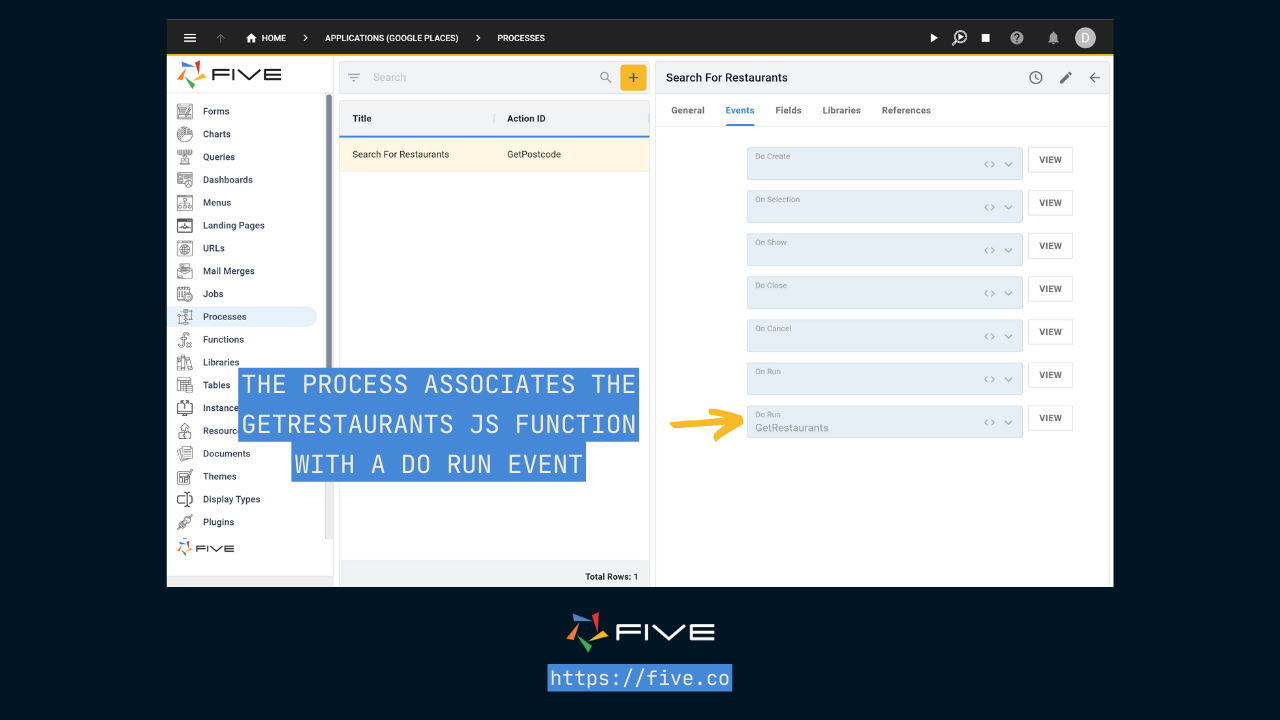Click the Landing Pages sidebar icon
This screenshot has height=720, width=1280.
tap(185, 225)
